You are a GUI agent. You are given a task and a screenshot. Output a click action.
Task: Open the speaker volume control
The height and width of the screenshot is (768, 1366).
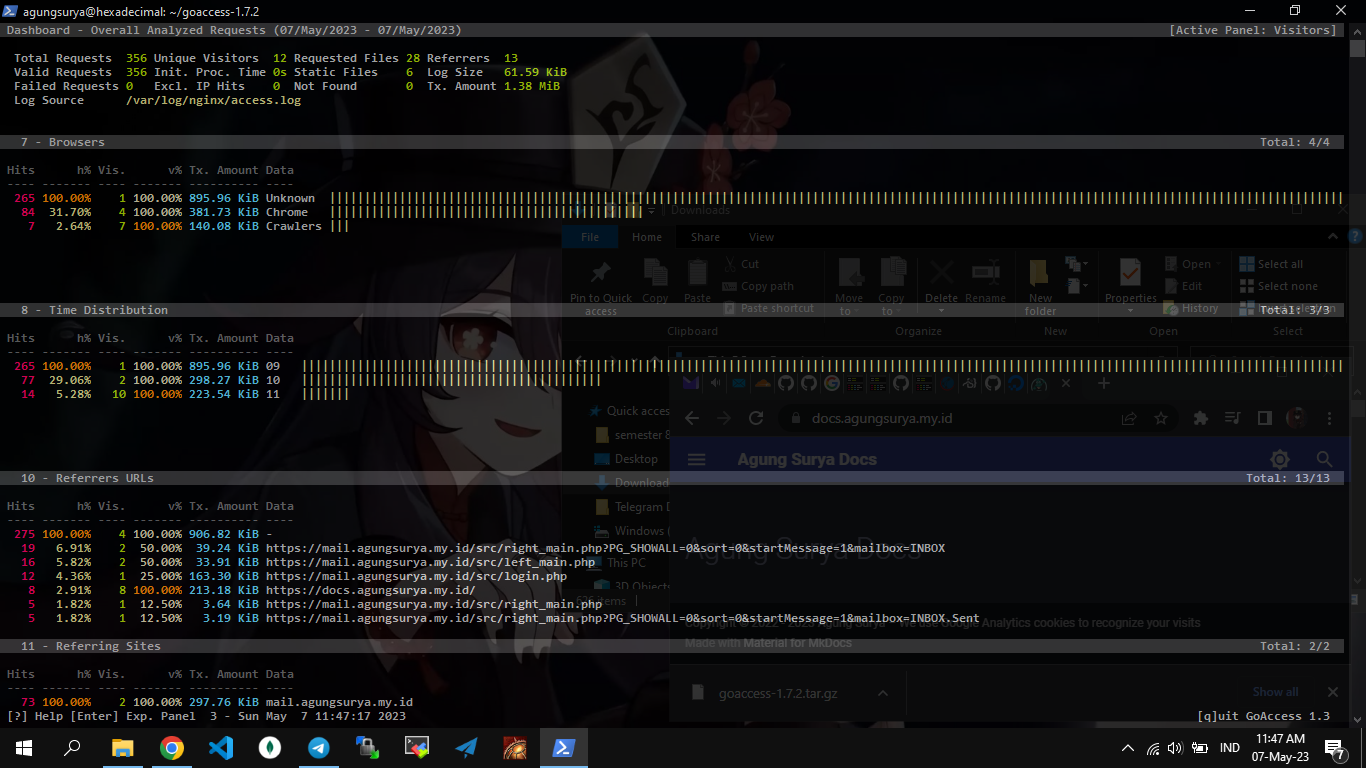(x=1175, y=748)
